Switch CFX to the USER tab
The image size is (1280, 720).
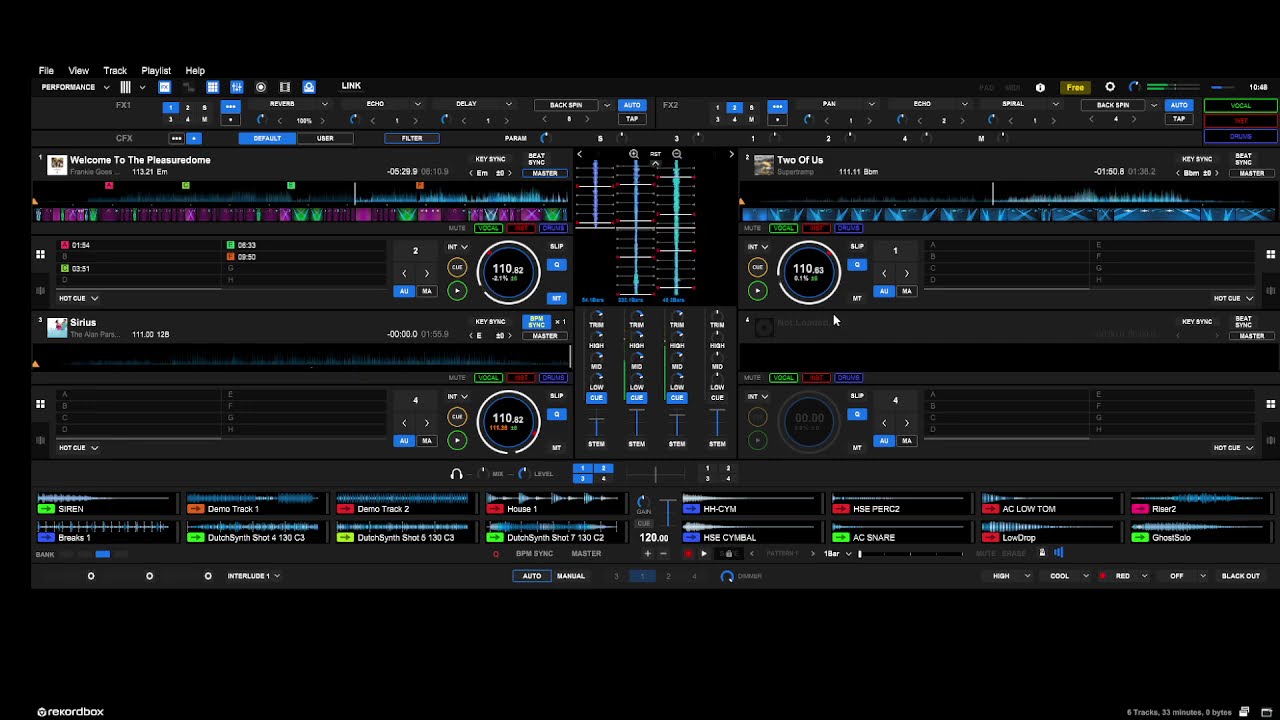click(x=325, y=138)
